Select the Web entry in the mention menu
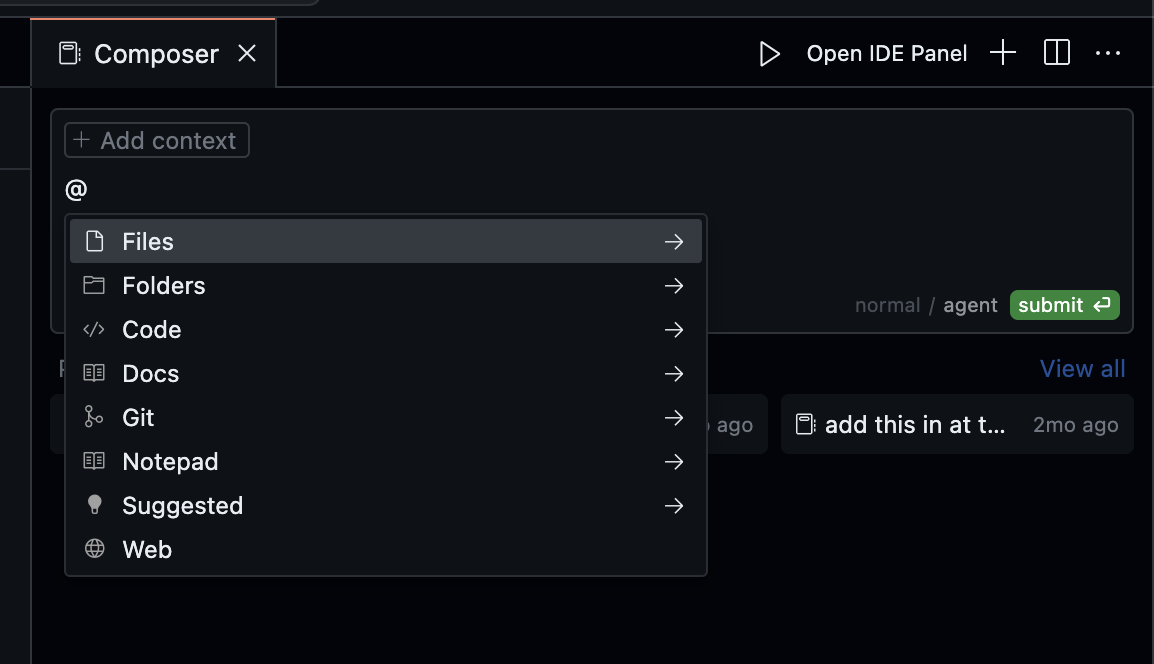 [x=146, y=549]
